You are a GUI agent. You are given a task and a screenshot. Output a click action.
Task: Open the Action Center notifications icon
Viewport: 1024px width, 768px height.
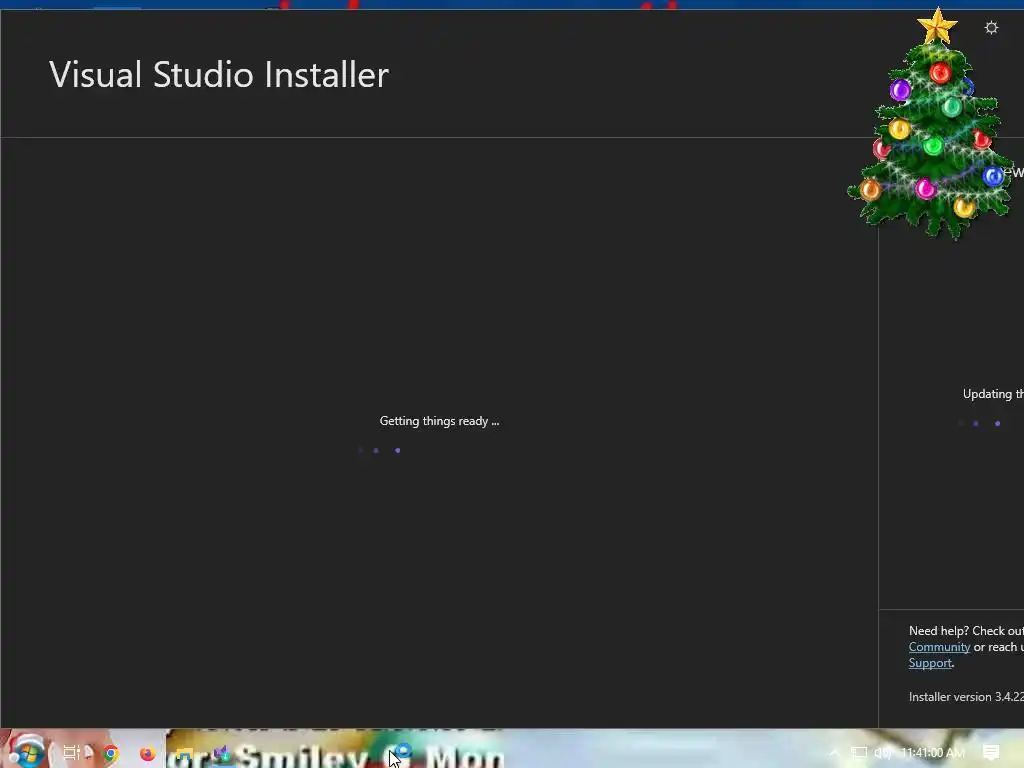point(991,753)
